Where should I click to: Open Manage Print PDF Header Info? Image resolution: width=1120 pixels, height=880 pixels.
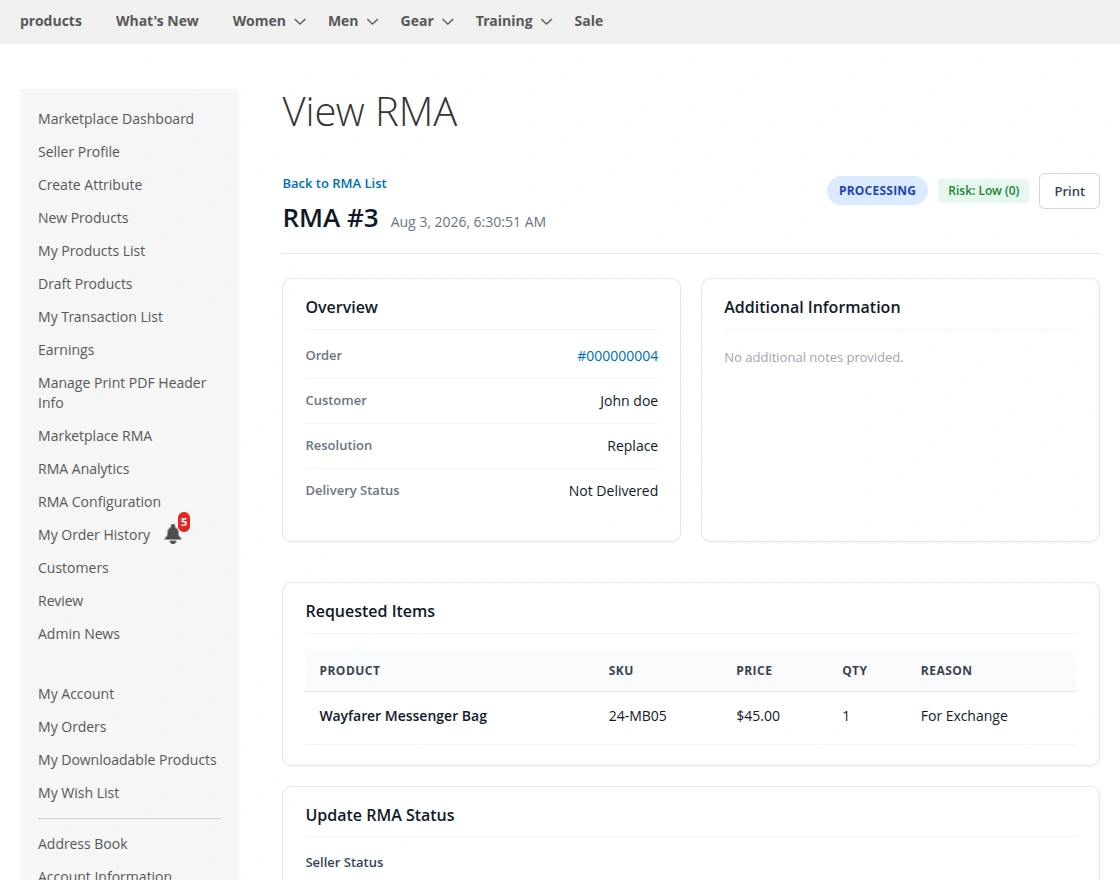point(122,393)
